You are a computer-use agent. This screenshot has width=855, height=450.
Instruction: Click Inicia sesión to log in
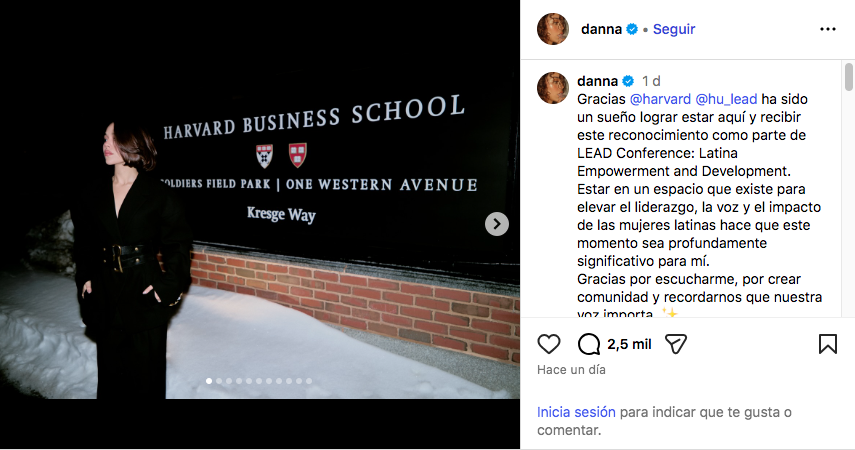click(x=576, y=412)
